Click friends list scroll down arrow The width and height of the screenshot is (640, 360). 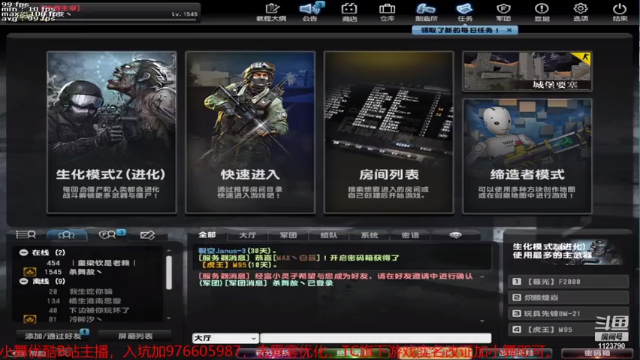169,318
